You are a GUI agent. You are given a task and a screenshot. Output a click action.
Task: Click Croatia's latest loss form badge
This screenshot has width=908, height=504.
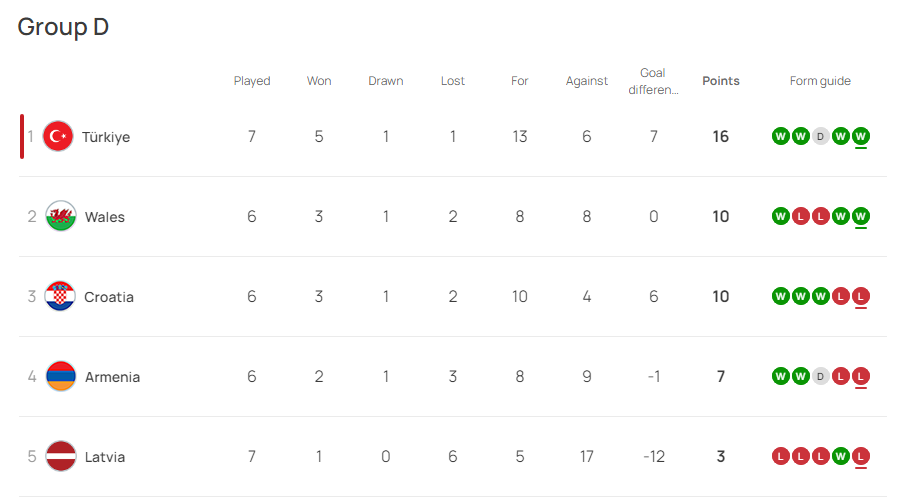pyautogui.click(x=861, y=296)
